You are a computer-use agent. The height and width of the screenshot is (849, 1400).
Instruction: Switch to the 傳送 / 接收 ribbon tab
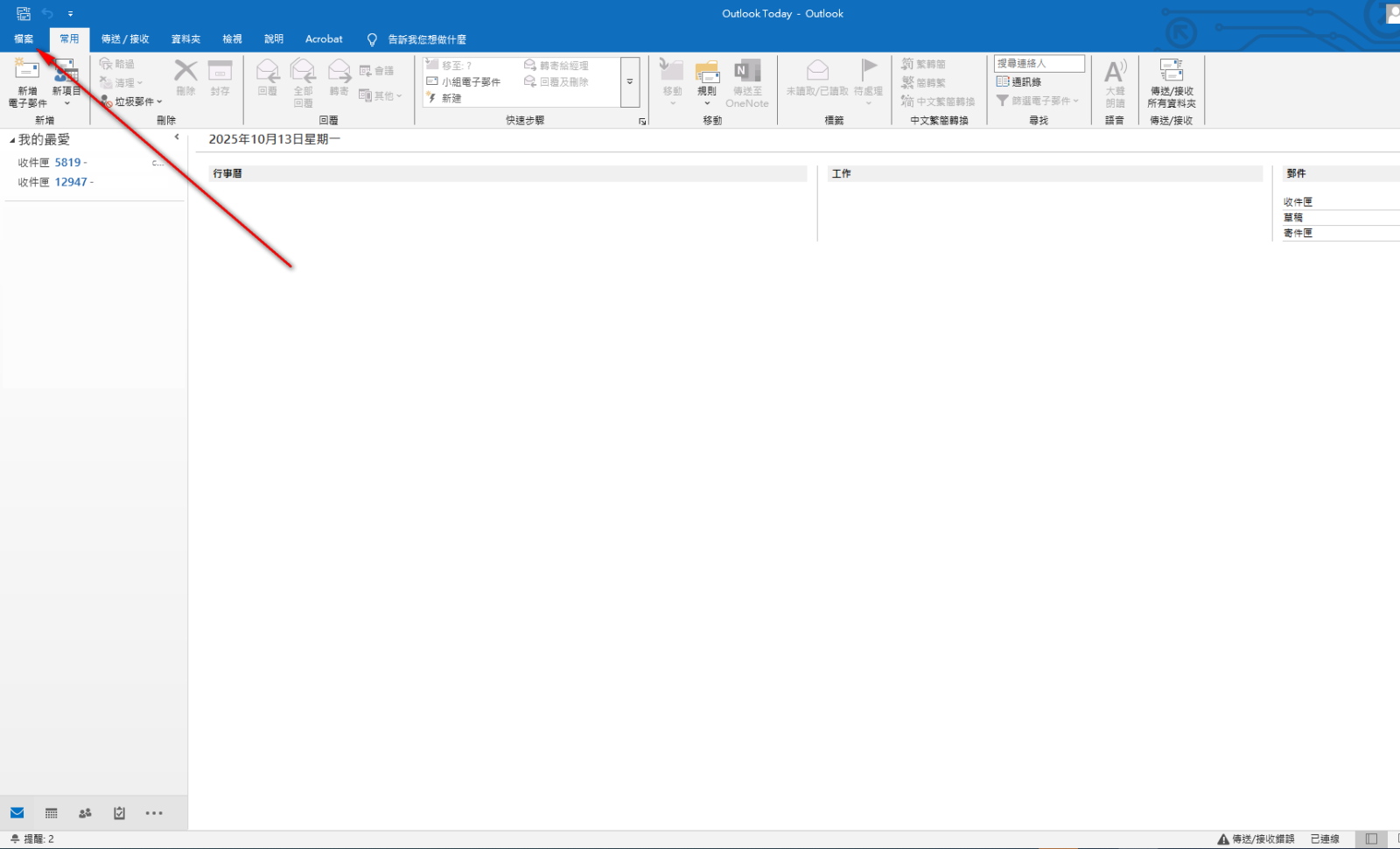[x=125, y=39]
